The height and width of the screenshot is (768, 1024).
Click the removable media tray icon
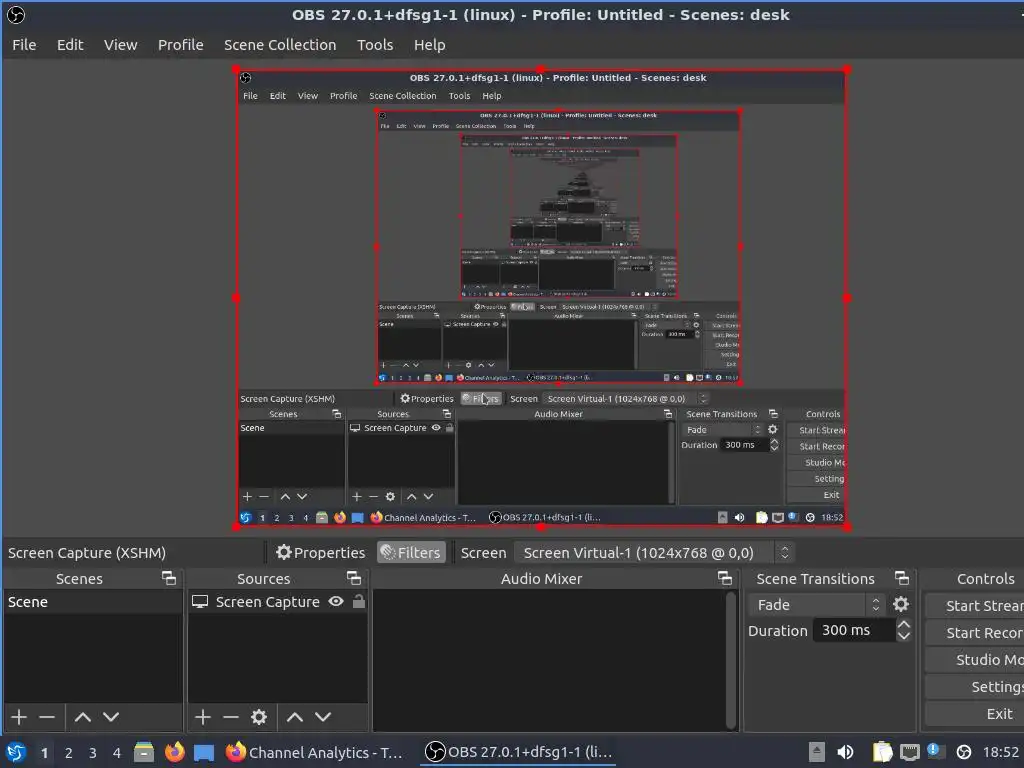(x=816, y=752)
